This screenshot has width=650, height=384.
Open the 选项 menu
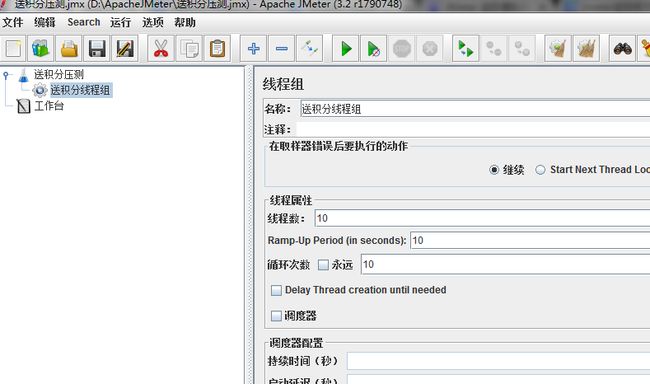click(153, 22)
